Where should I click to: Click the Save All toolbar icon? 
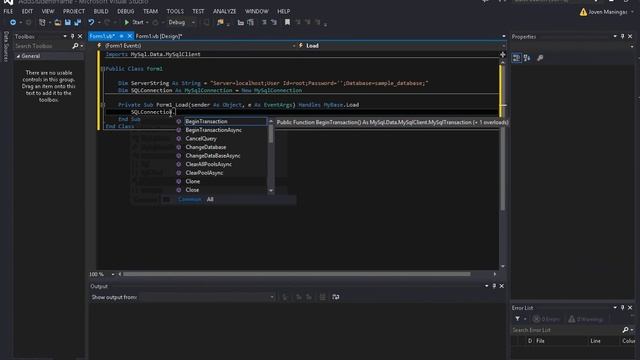click(78, 22)
